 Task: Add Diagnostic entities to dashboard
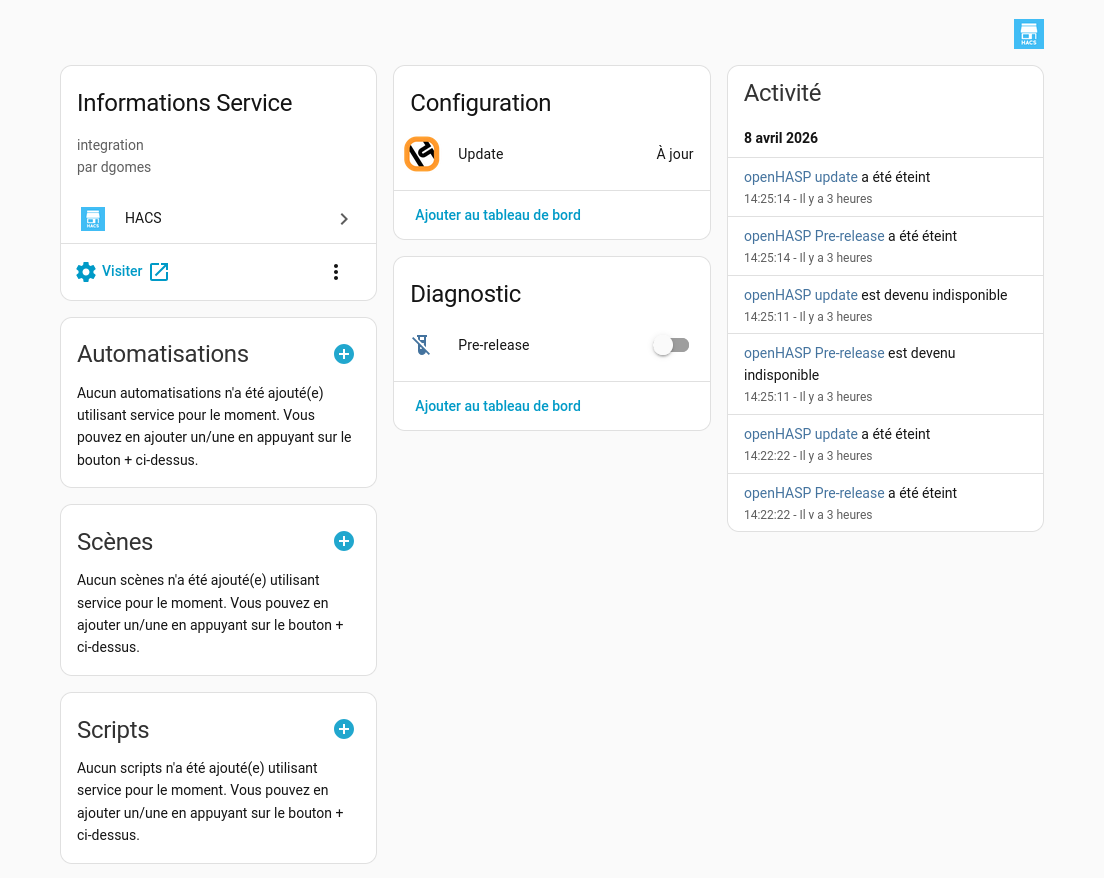[x=498, y=406]
